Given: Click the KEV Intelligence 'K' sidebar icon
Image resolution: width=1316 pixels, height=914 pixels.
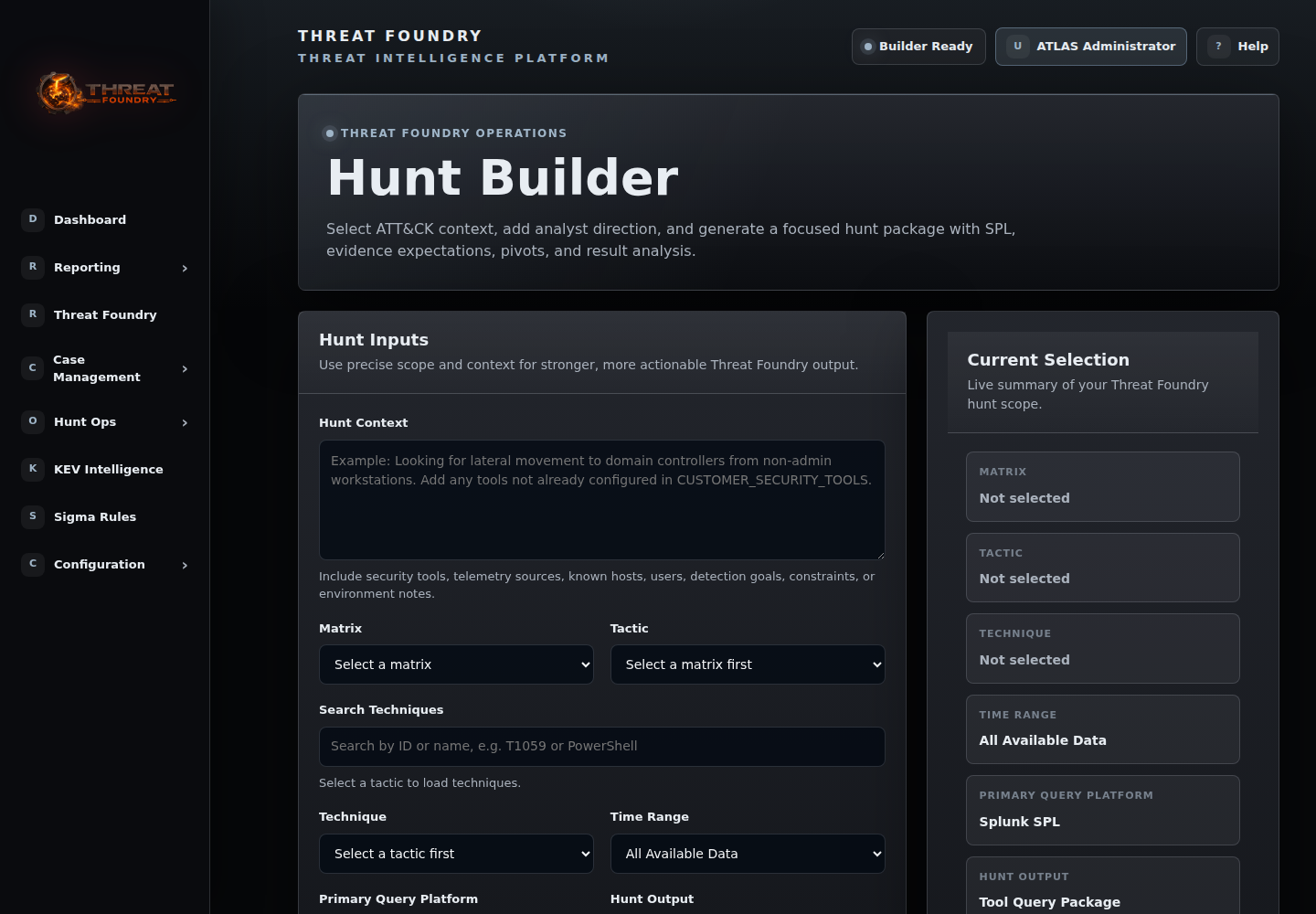Looking at the screenshot, I should coord(33,469).
